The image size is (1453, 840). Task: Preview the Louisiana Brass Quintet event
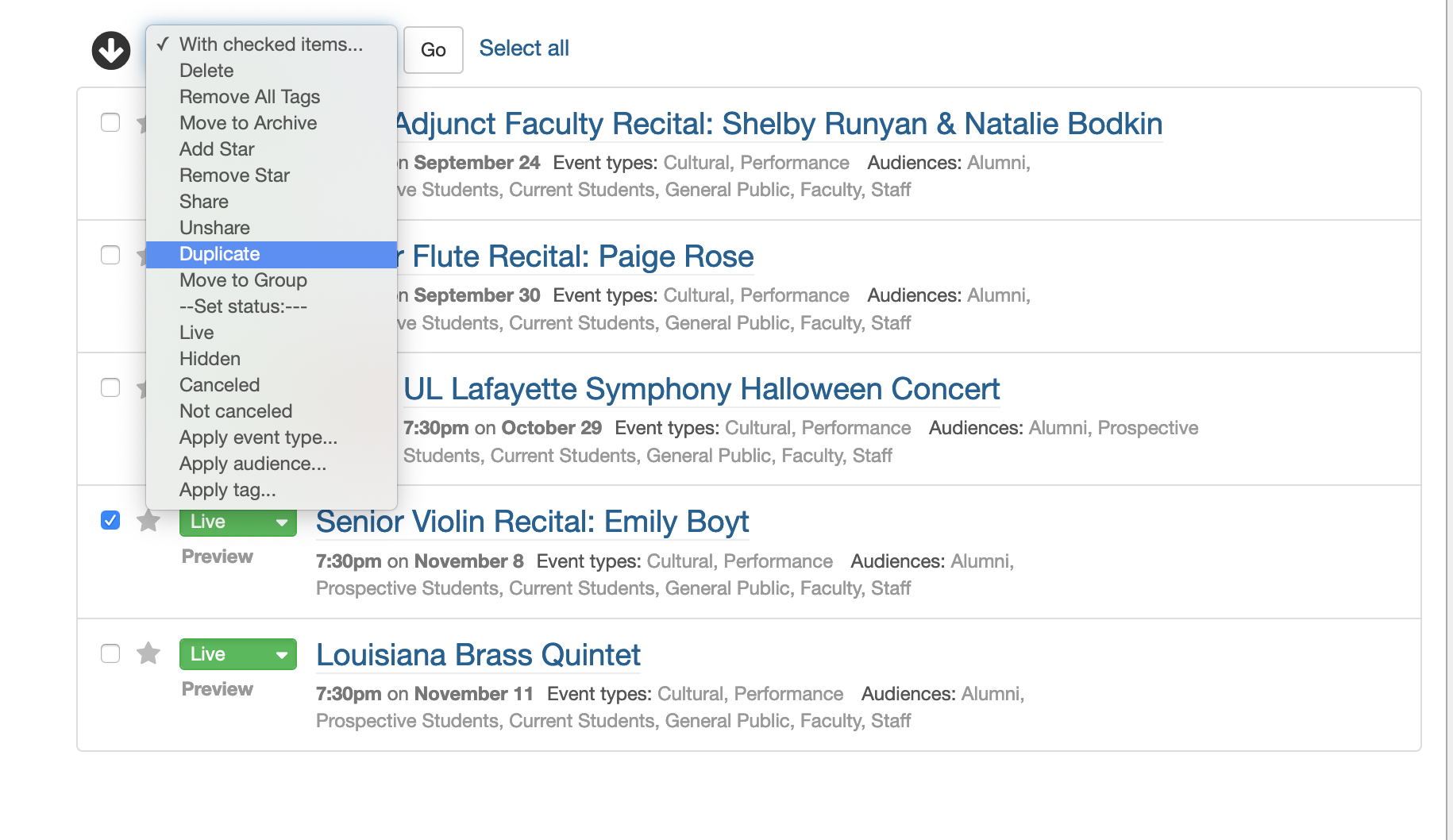click(217, 689)
